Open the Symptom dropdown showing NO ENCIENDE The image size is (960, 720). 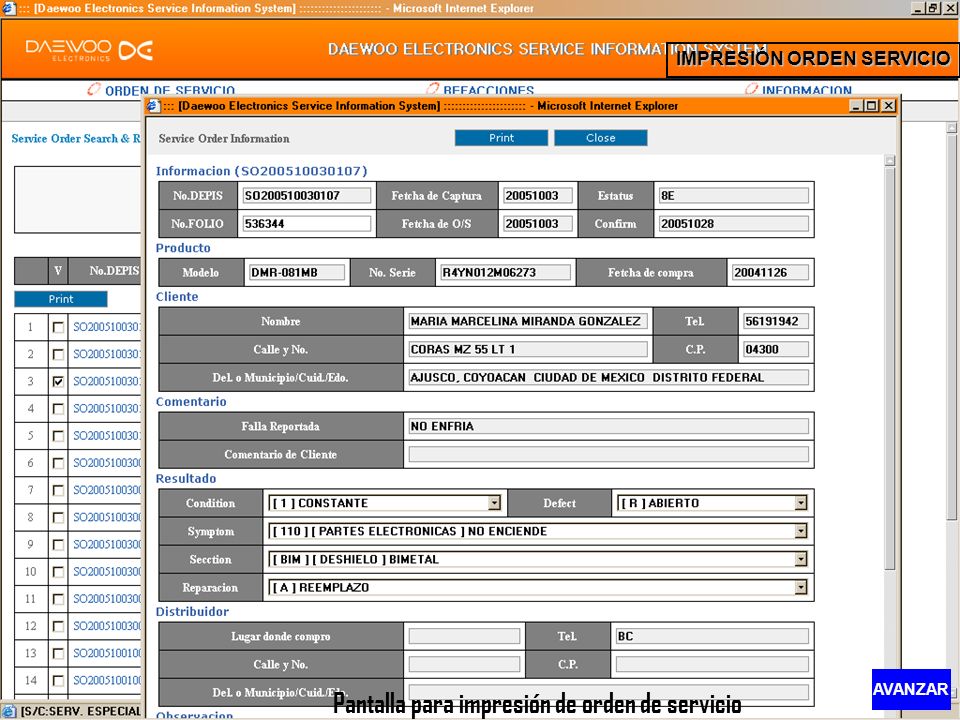[x=538, y=531]
